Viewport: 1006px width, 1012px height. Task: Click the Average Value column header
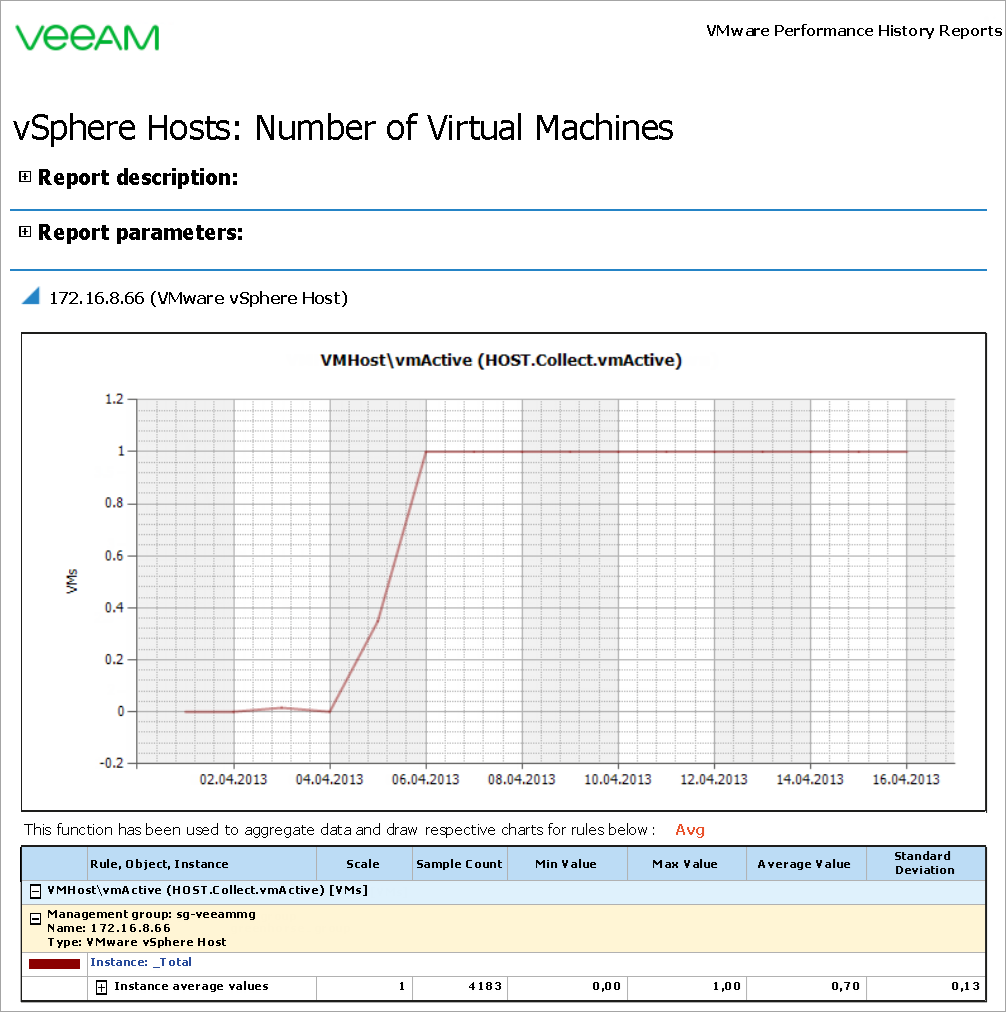(804, 864)
